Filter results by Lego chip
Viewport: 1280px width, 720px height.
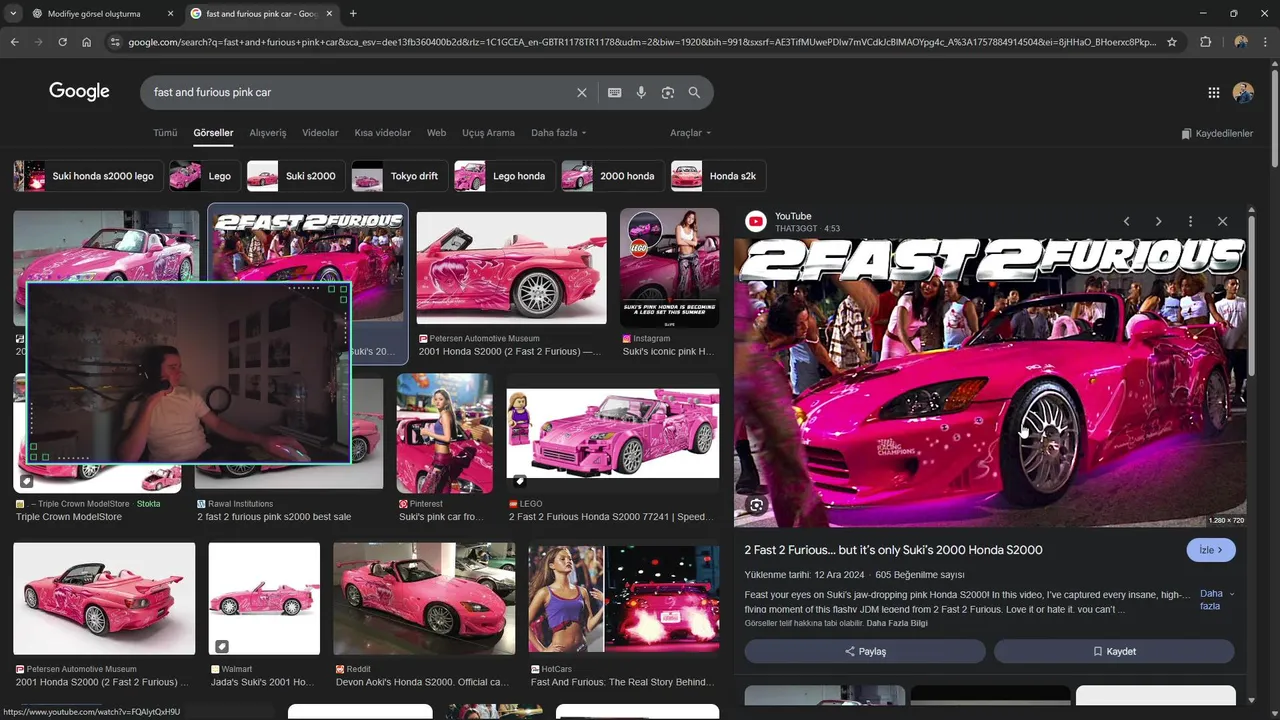click(204, 176)
